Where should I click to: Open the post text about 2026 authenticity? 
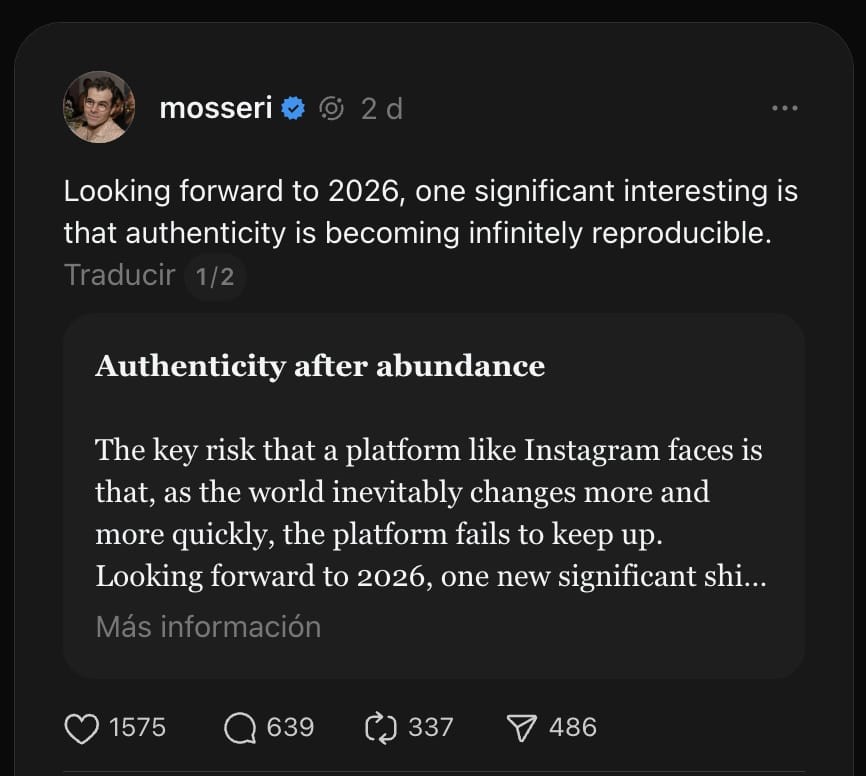(430, 211)
